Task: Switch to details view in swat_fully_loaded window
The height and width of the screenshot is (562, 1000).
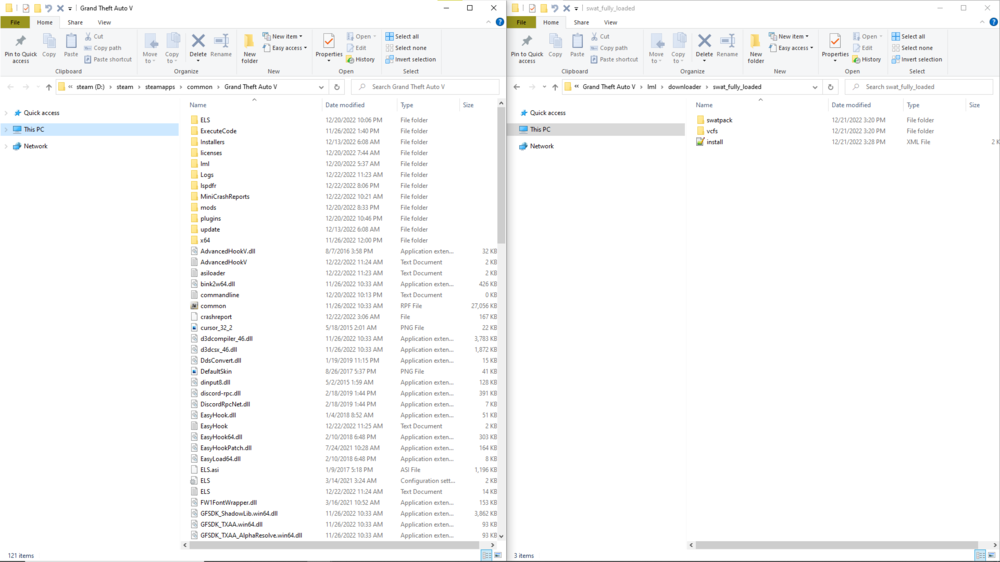Action: pyautogui.click(x=980, y=555)
